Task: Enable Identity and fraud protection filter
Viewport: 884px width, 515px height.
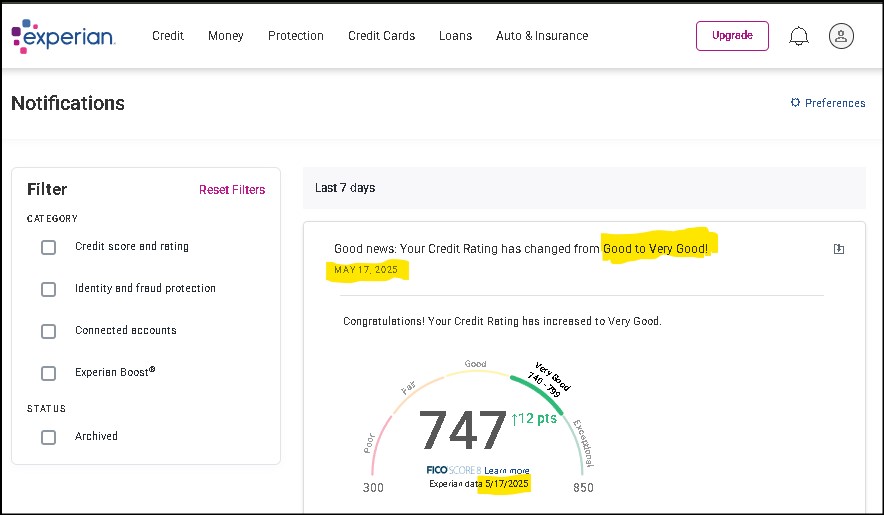Action: [x=48, y=289]
